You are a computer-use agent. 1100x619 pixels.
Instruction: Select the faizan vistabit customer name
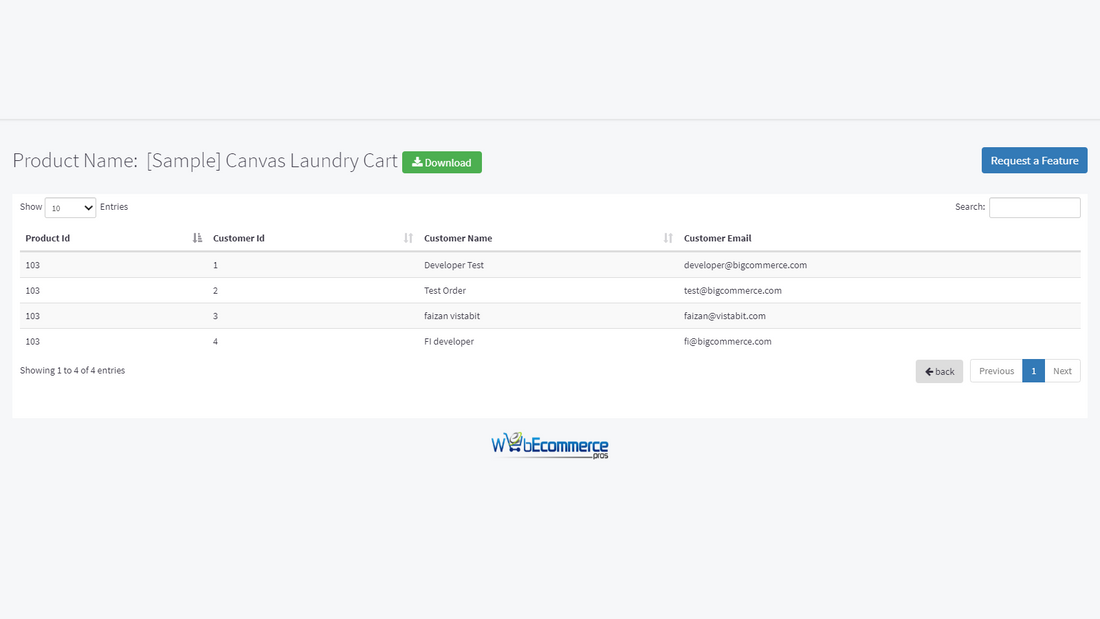click(452, 316)
